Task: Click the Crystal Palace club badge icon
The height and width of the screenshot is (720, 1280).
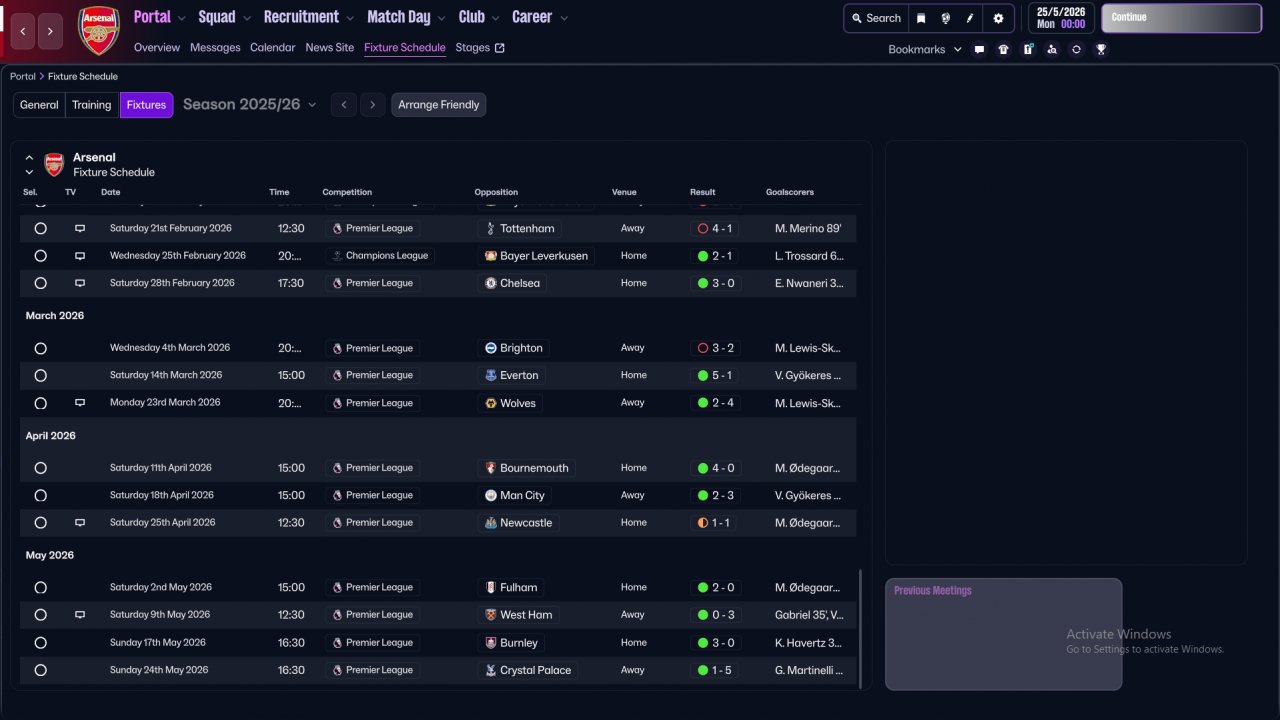Action: coord(490,670)
